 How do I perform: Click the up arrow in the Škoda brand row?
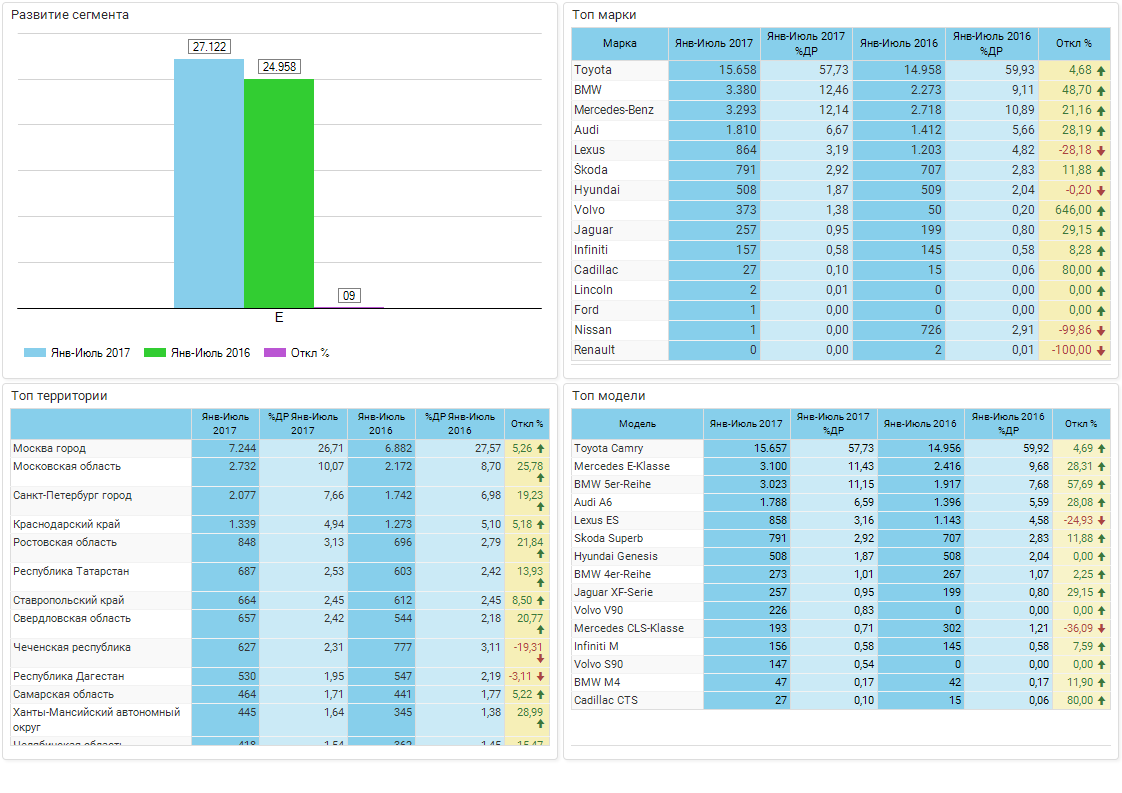tap(1101, 171)
